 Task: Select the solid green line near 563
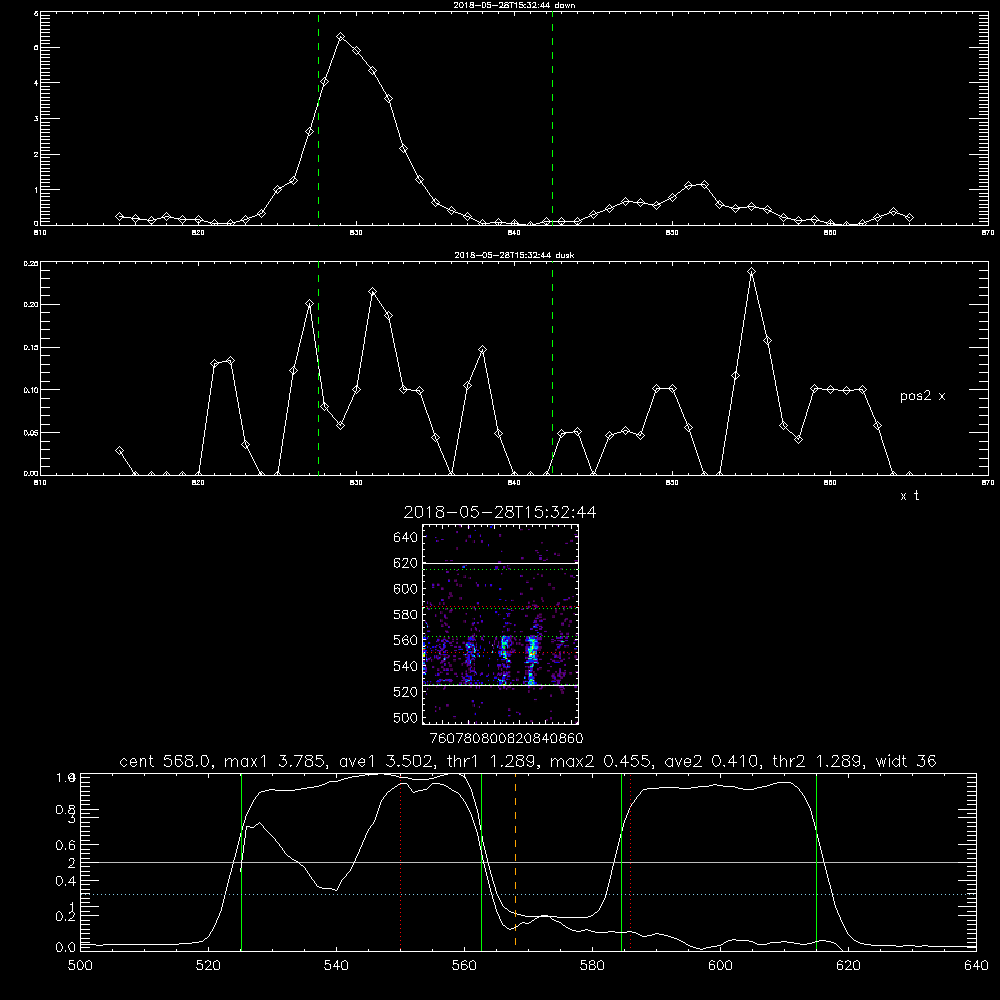(x=482, y=861)
